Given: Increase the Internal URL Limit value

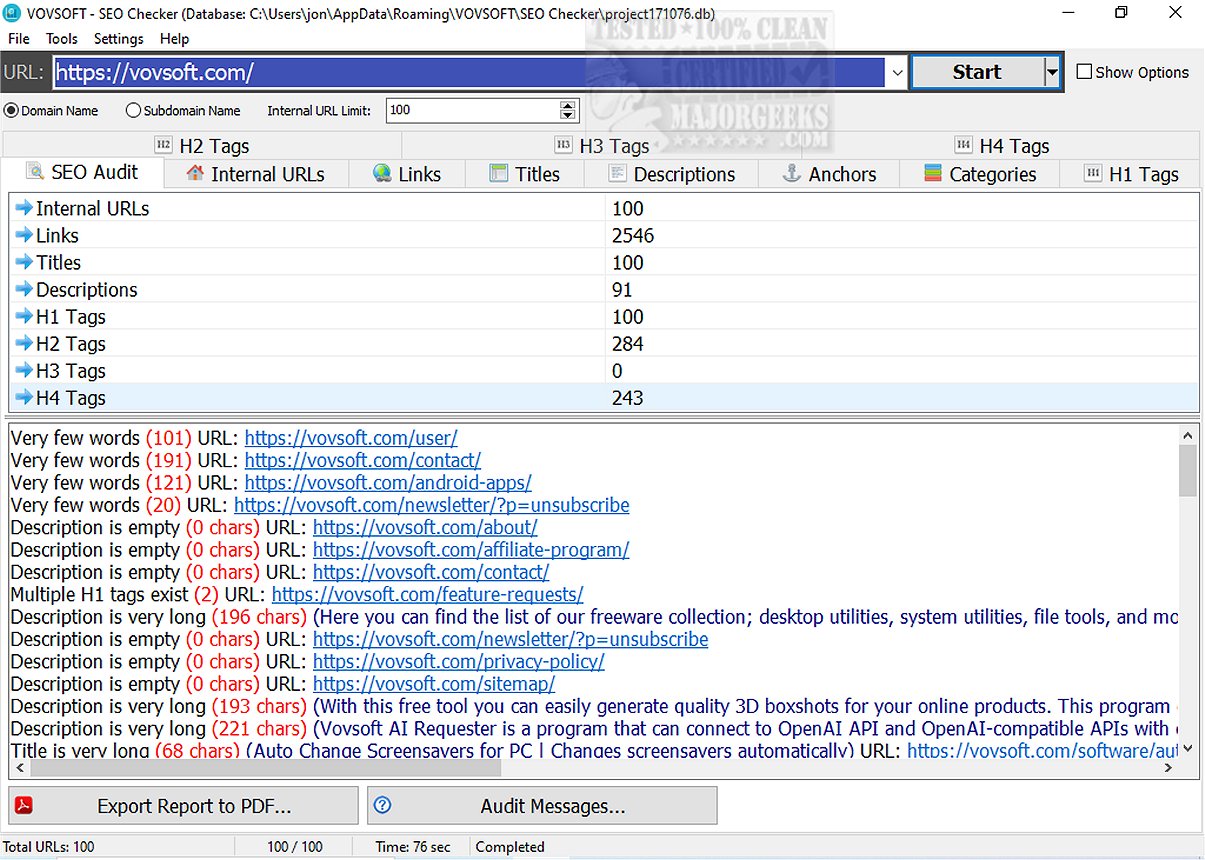Looking at the screenshot, I should [568, 105].
